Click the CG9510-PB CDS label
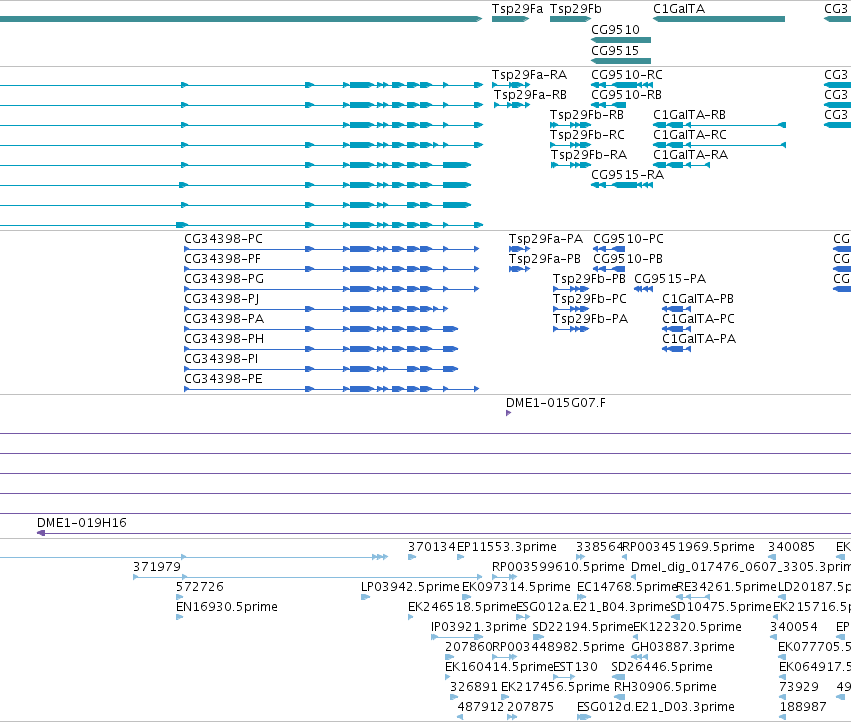The width and height of the screenshot is (851, 722). (627, 259)
